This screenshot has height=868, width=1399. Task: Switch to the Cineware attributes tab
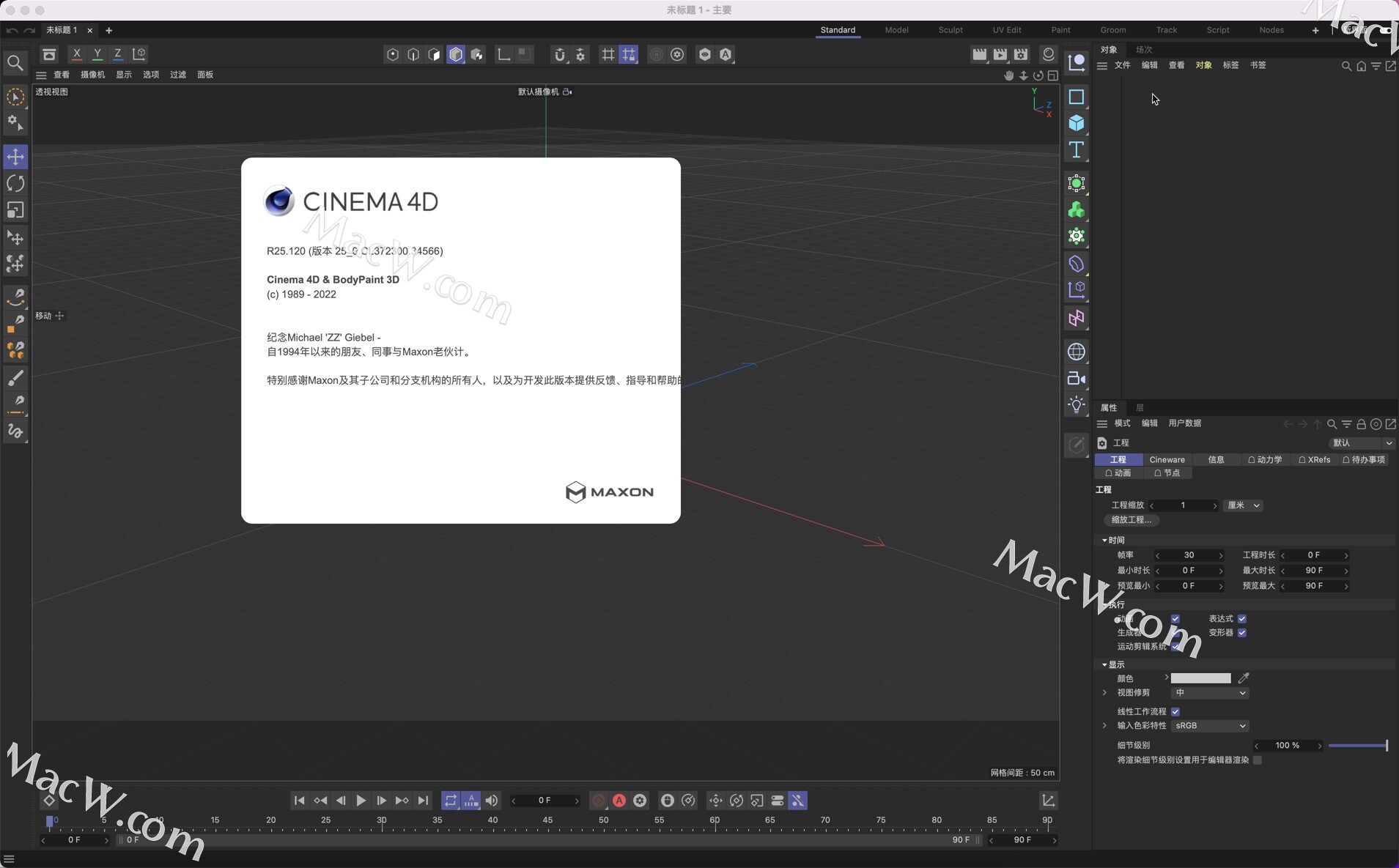(x=1167, y=460)
